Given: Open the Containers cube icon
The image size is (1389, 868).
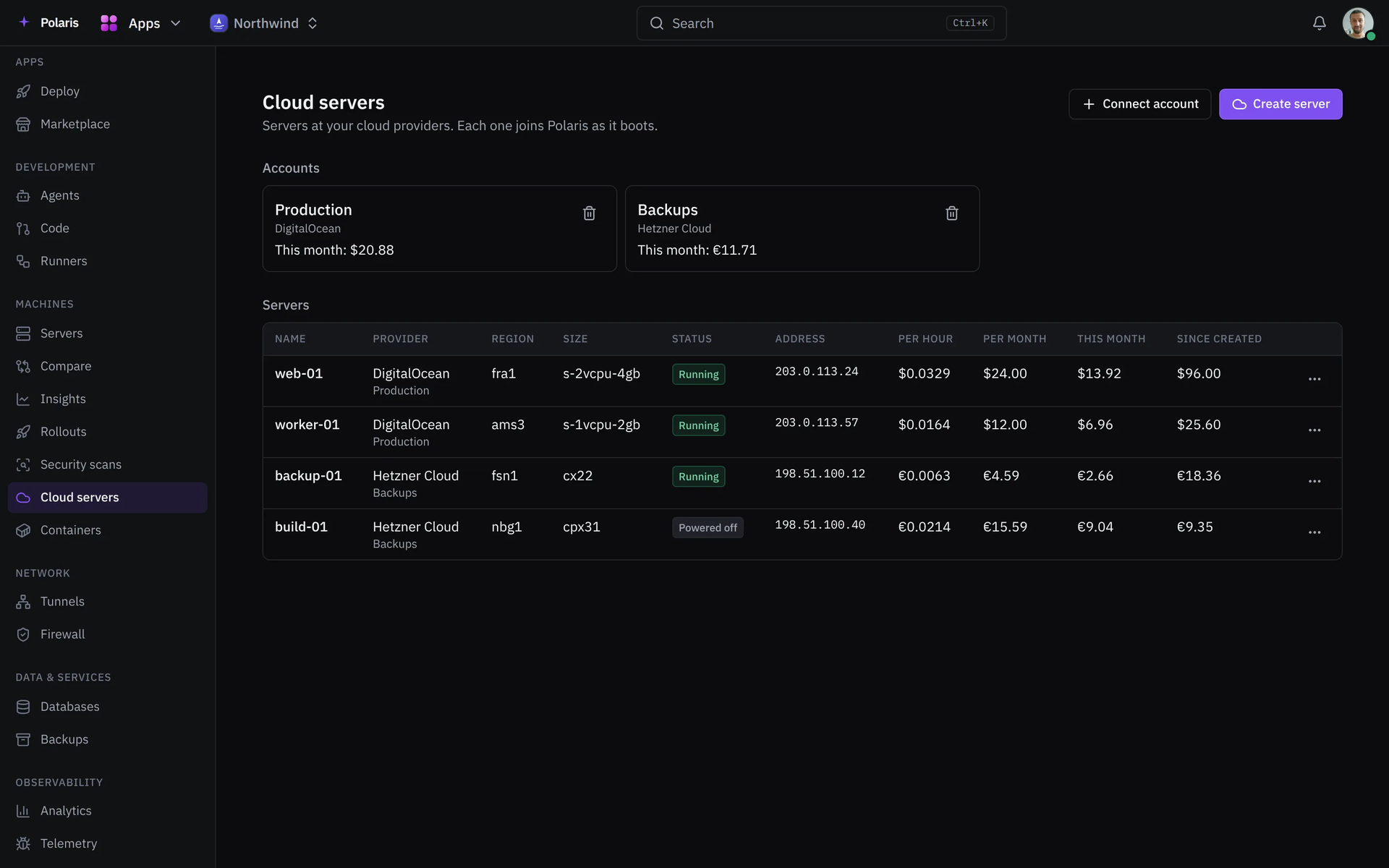Looking at the screenshot, I should [23, 530].
